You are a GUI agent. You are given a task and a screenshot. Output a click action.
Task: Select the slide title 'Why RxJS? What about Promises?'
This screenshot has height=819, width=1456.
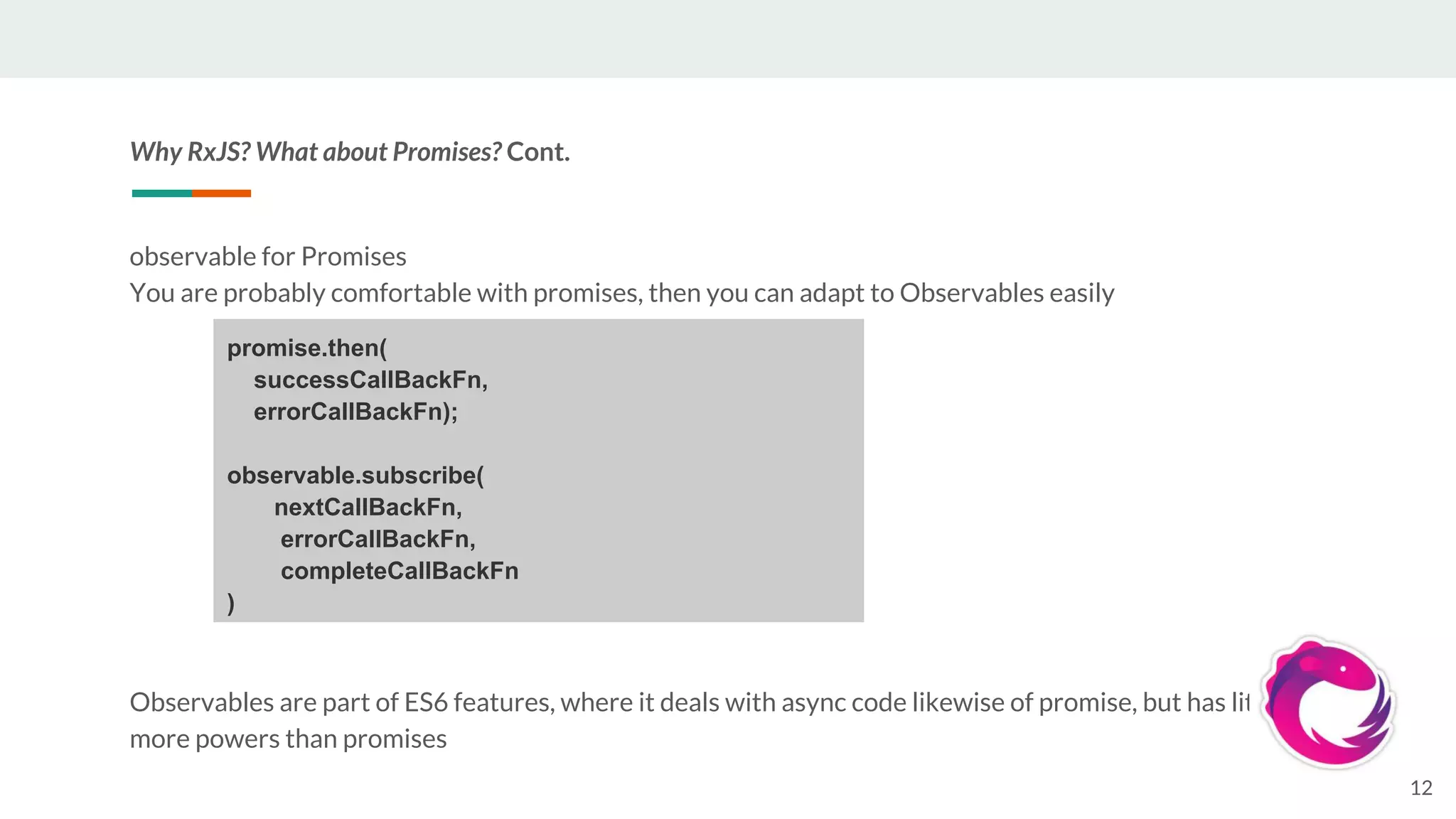[316, 152]
